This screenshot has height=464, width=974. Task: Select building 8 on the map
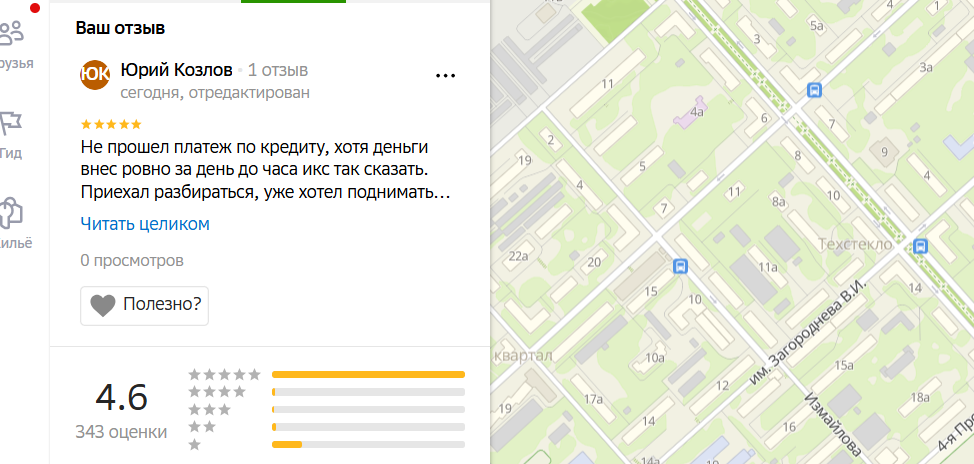tap(798, 156)
